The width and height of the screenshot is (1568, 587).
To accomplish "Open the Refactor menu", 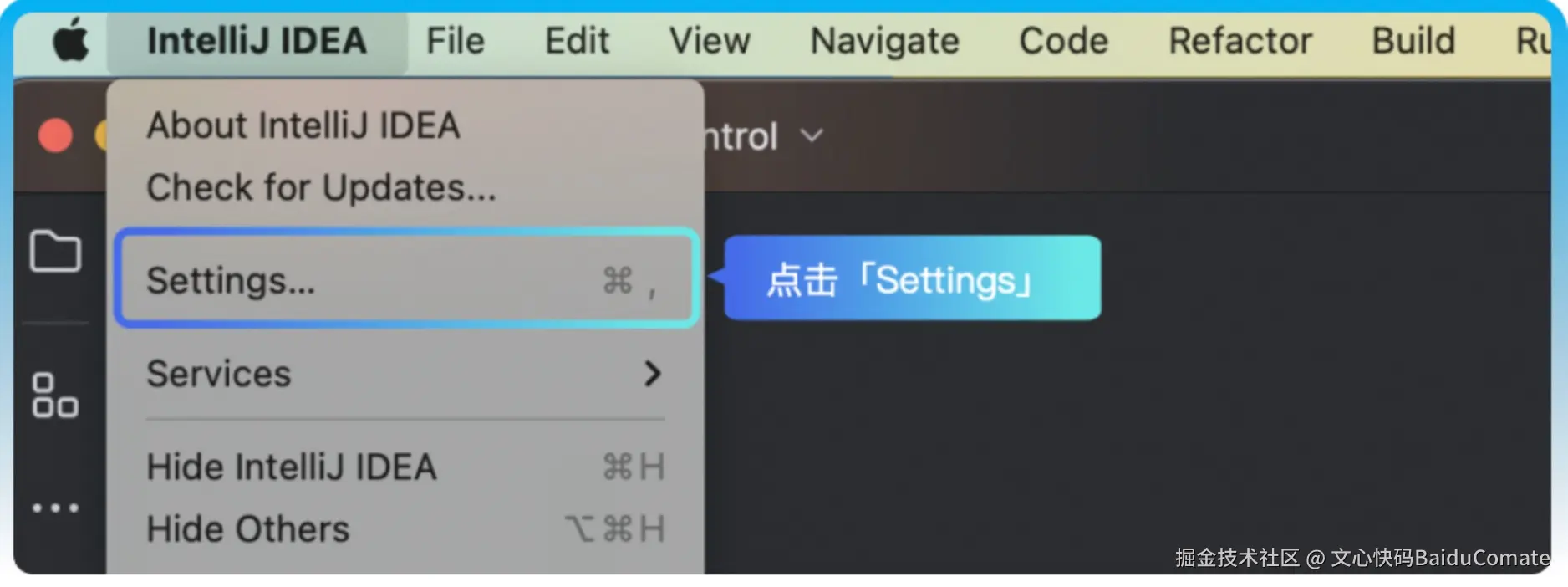I will [1240, 41].
